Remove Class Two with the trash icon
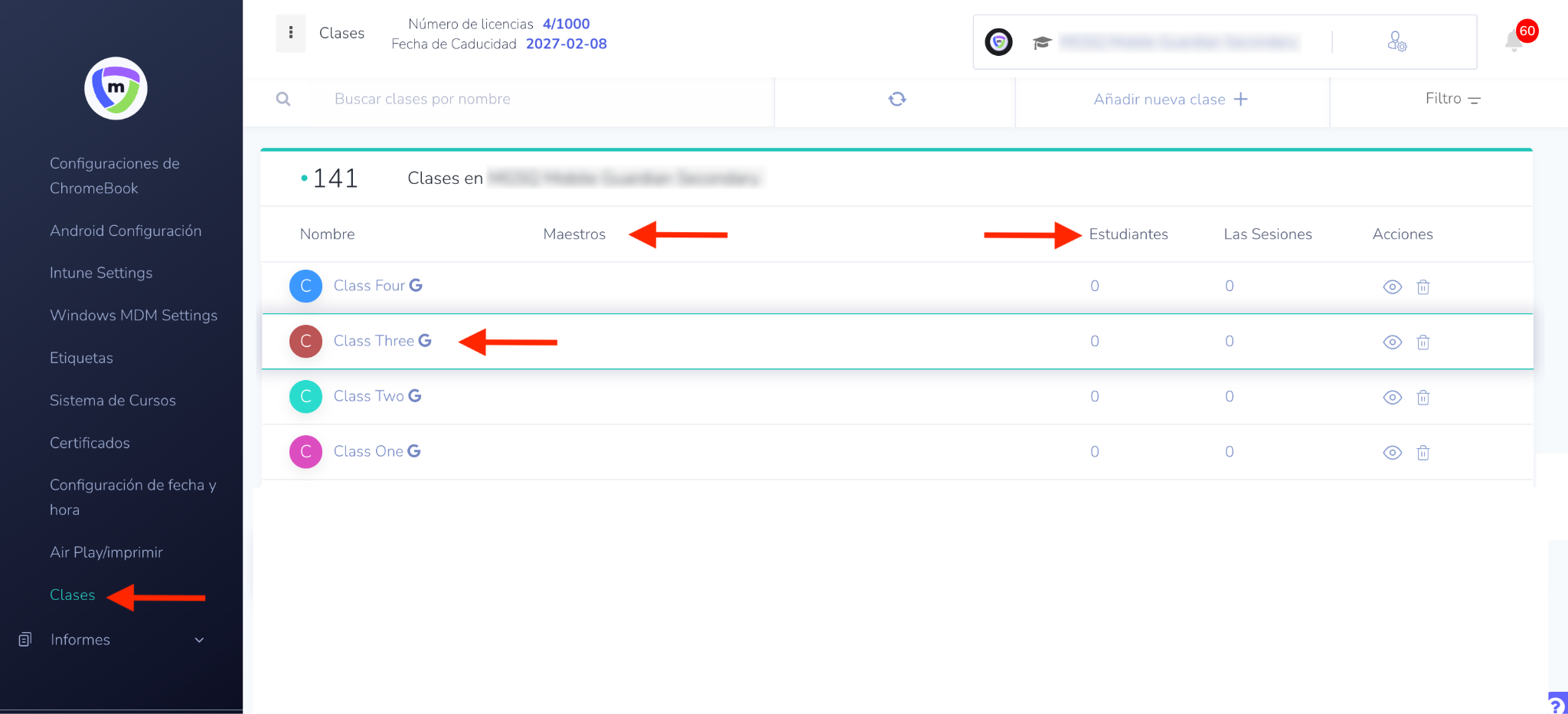This screenshot has height=714, width=1568. pyautogui.click(x=1423, y=397)
